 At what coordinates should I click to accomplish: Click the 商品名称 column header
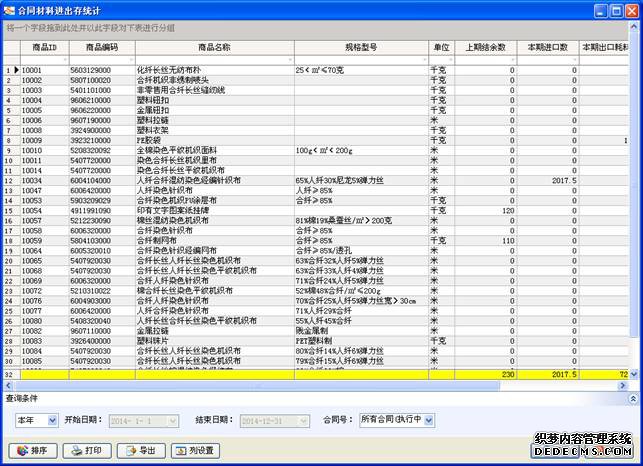(x=214, y=47)
